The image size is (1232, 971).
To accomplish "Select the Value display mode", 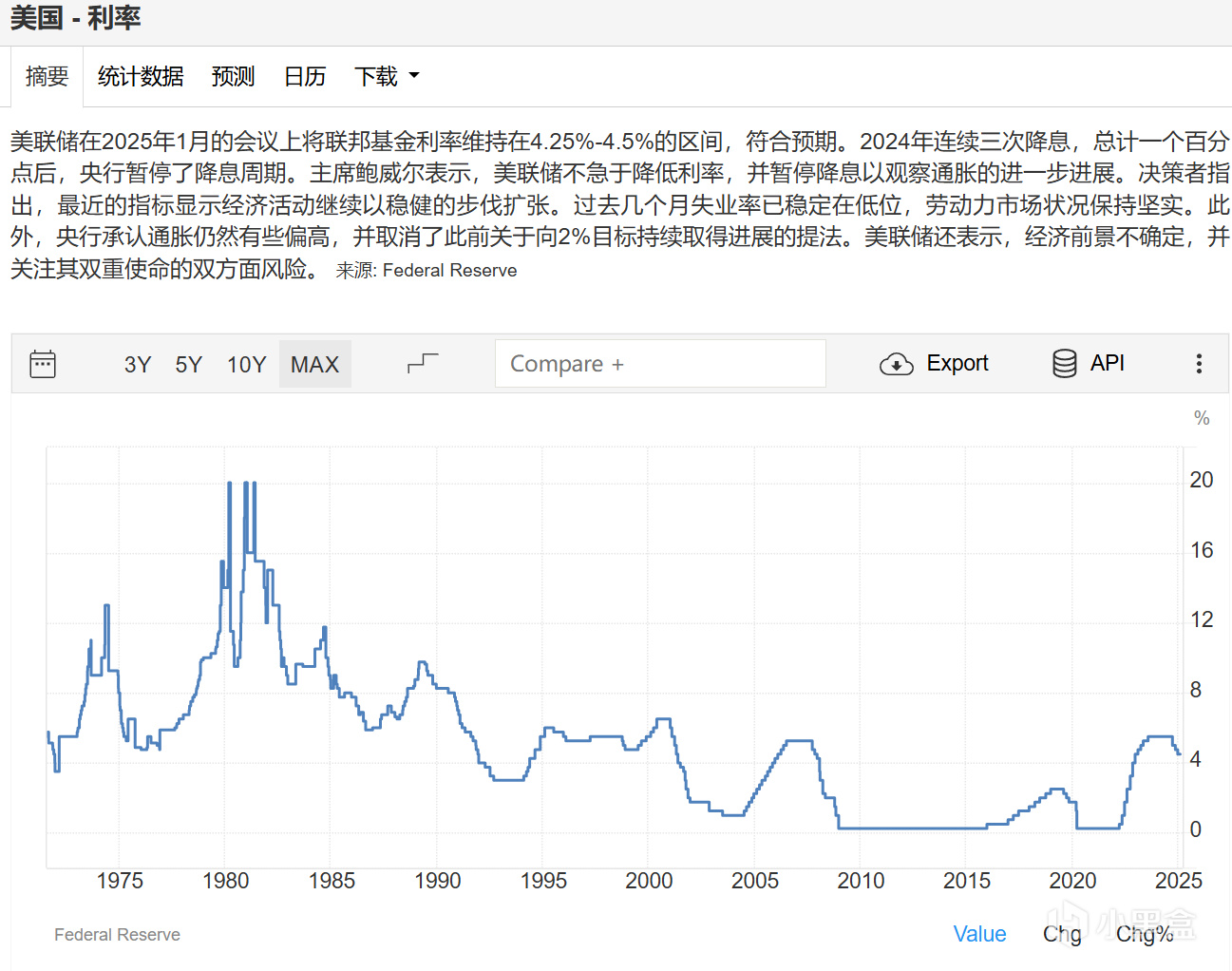I will pos(979,934).
